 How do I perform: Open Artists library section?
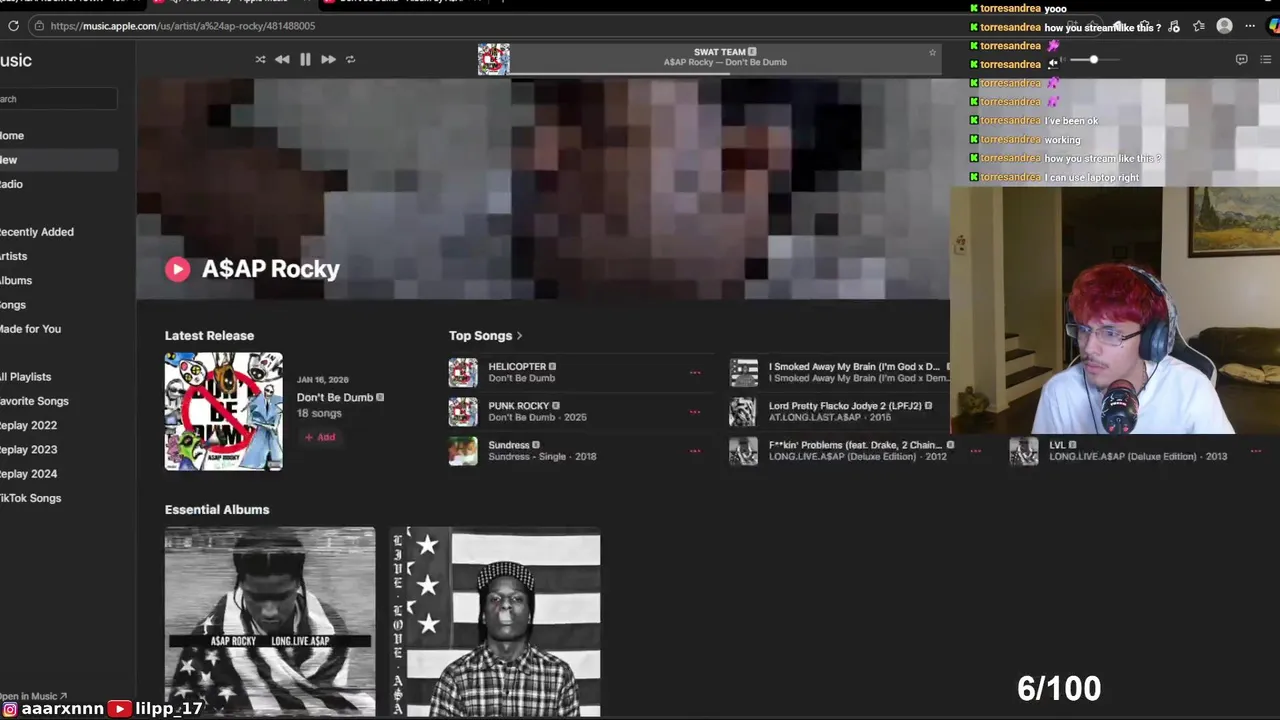coord(14,256)
